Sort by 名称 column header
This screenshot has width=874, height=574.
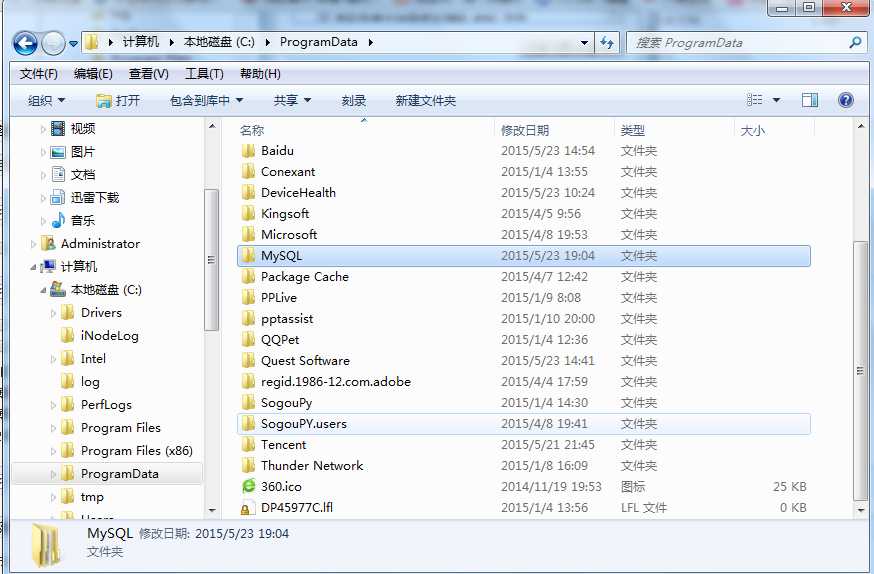[251, 130]
